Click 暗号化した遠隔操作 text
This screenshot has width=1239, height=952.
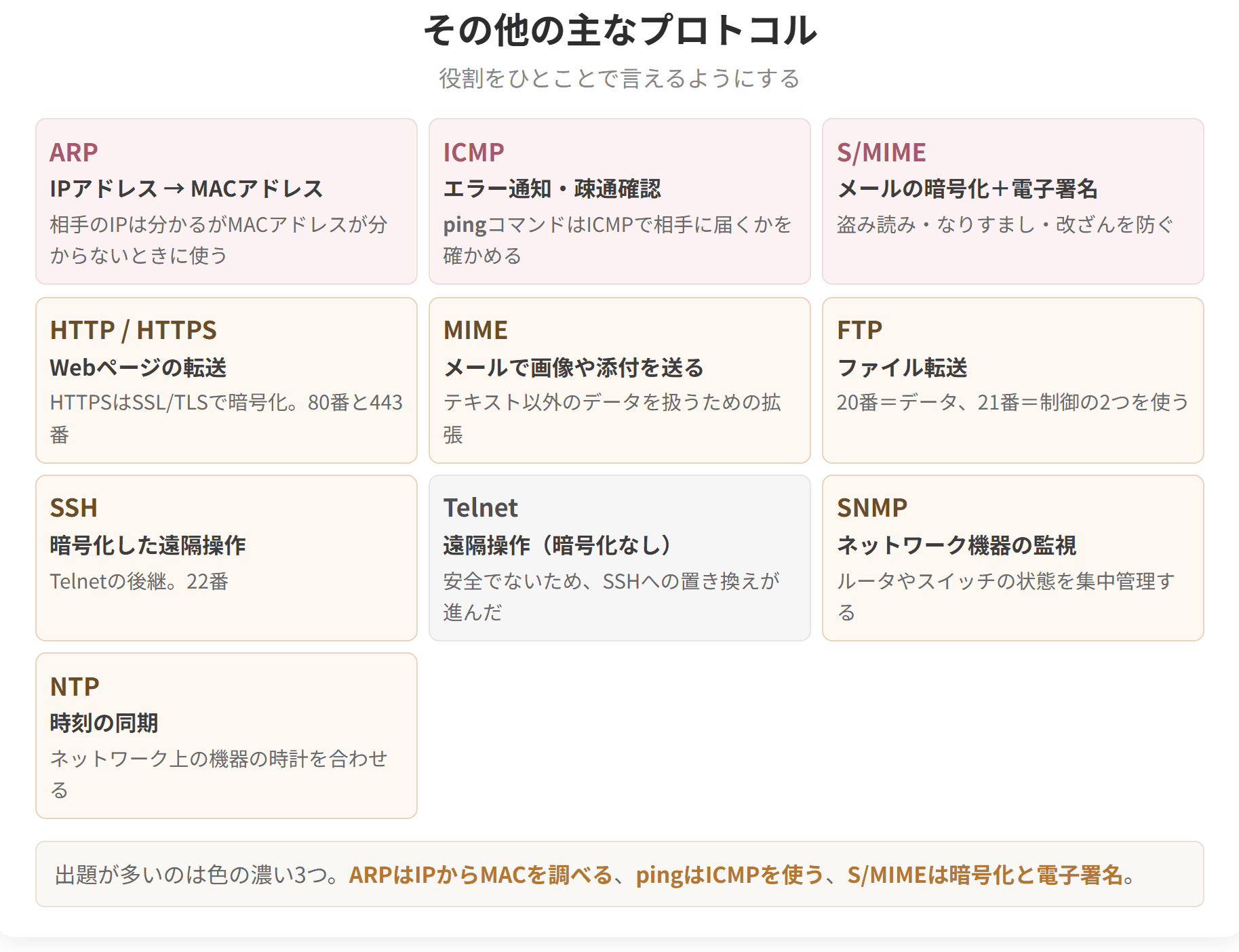tap(147, 545)
